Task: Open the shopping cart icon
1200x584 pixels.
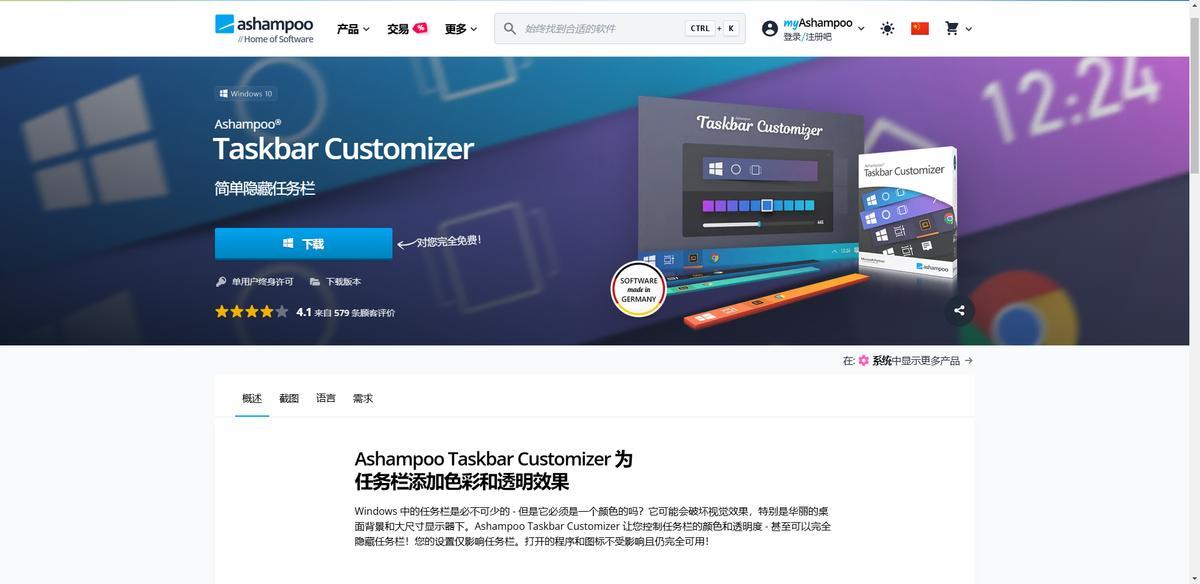Action: (952, 28)
